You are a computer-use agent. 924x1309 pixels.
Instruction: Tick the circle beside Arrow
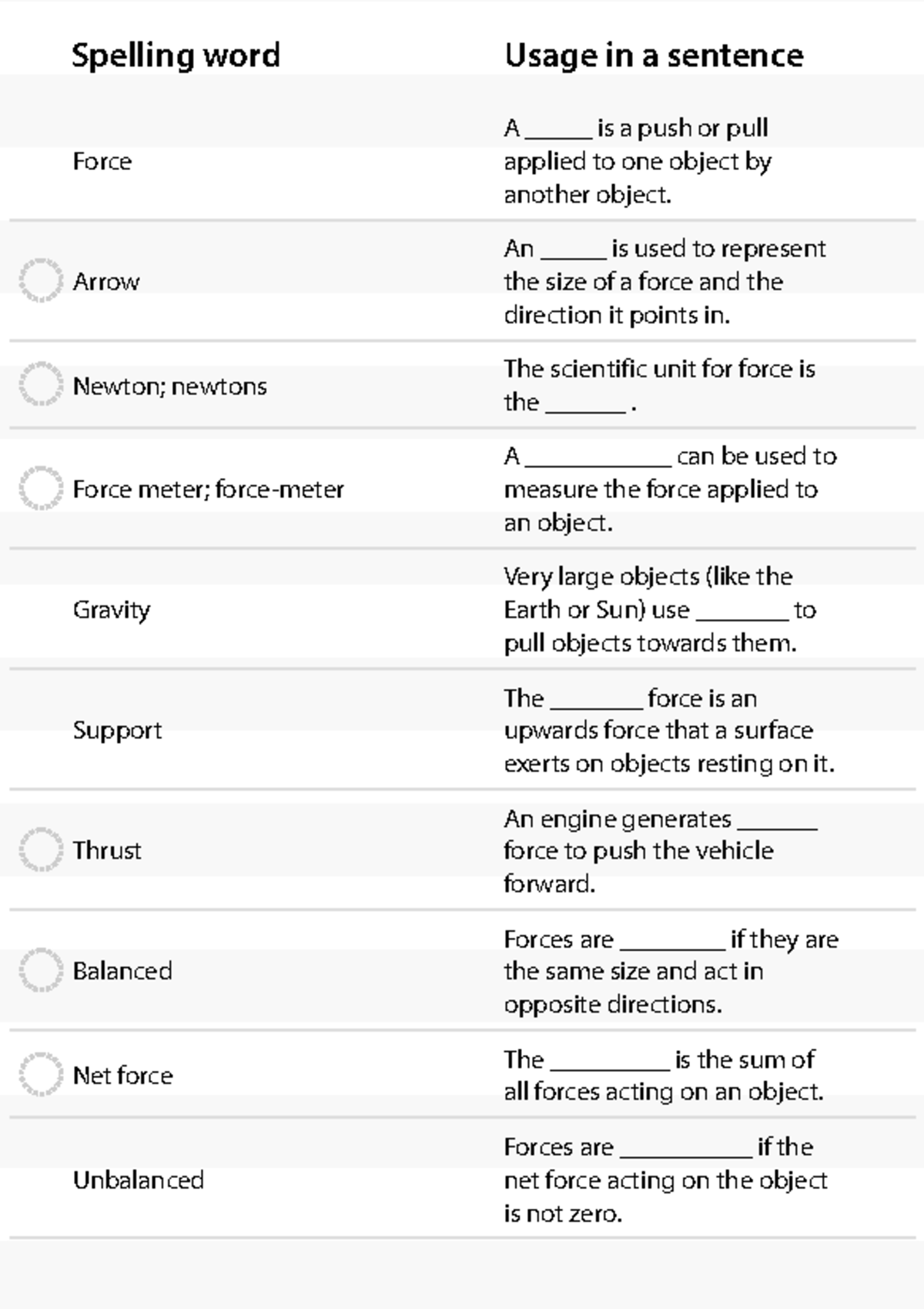[41, 280]
